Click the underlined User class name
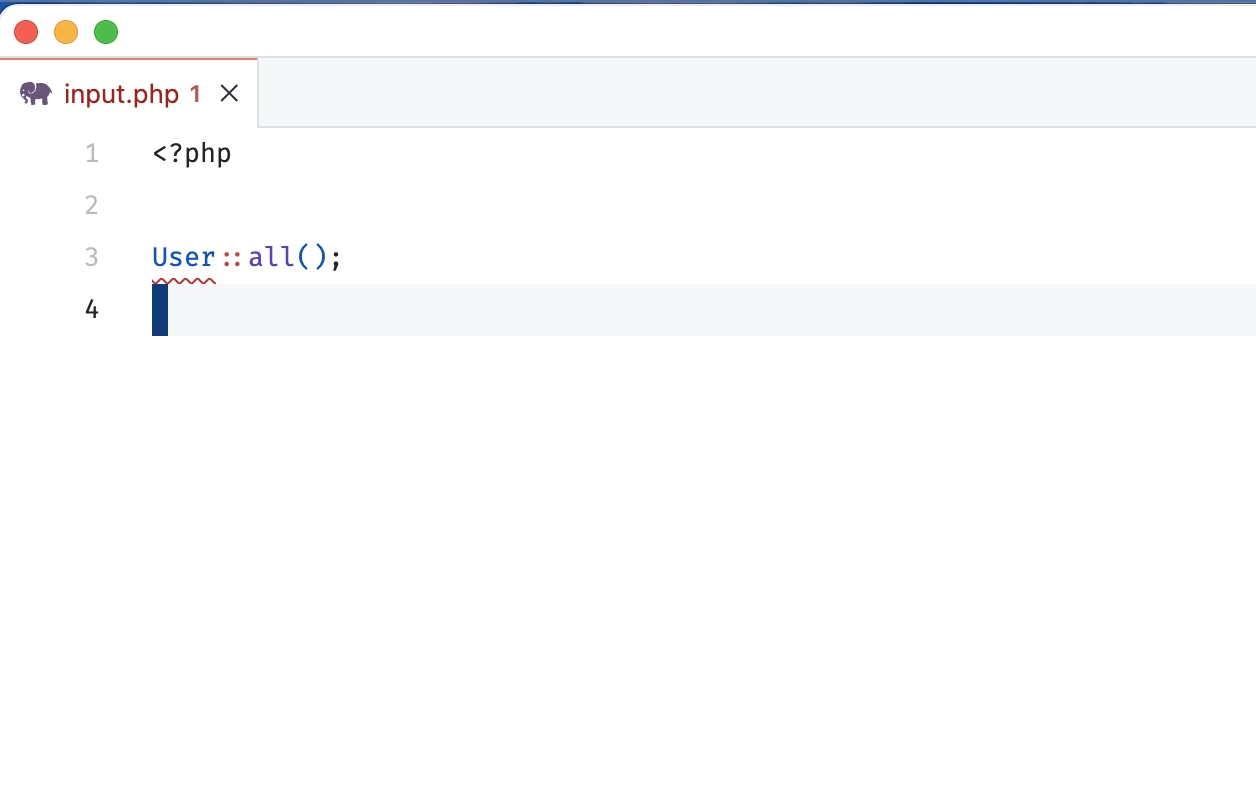This screenshot has width=1256, height=790. [x=184, y=258]
